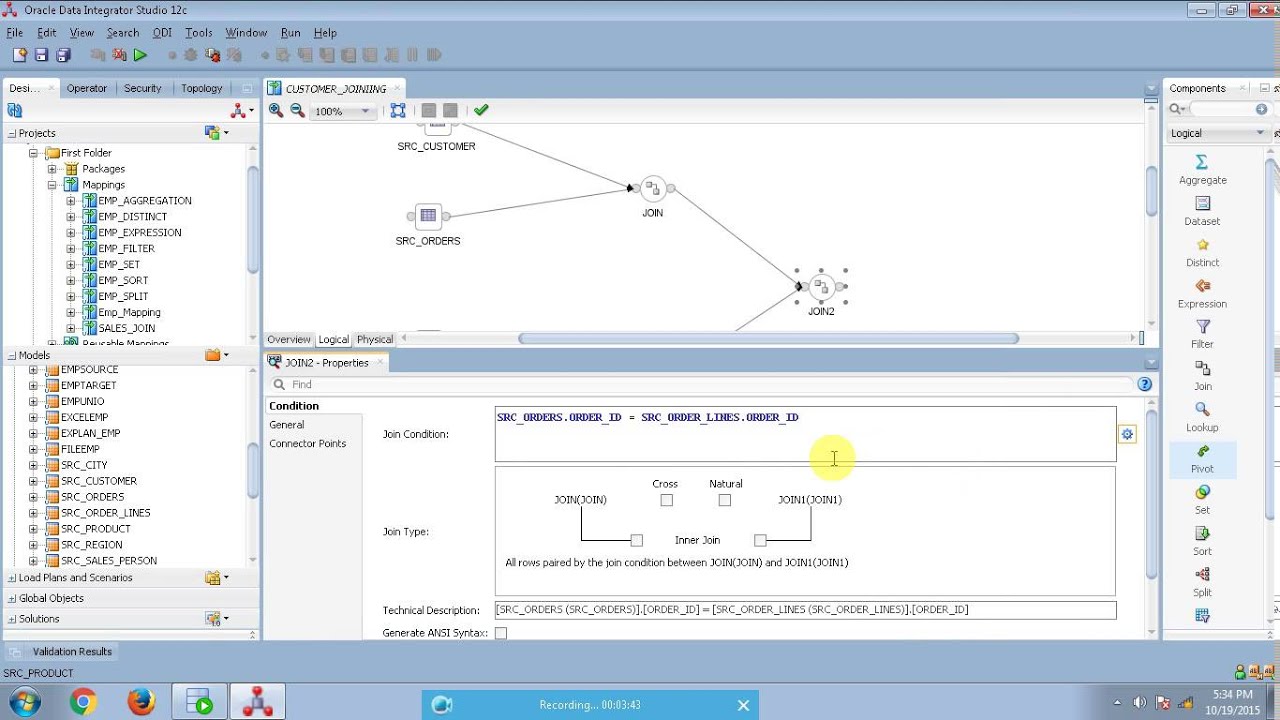Screen dimensions: 1280x720
Task: Enable the Natural join checkbox
Action: pyautogui.click(x=724, y=500)
